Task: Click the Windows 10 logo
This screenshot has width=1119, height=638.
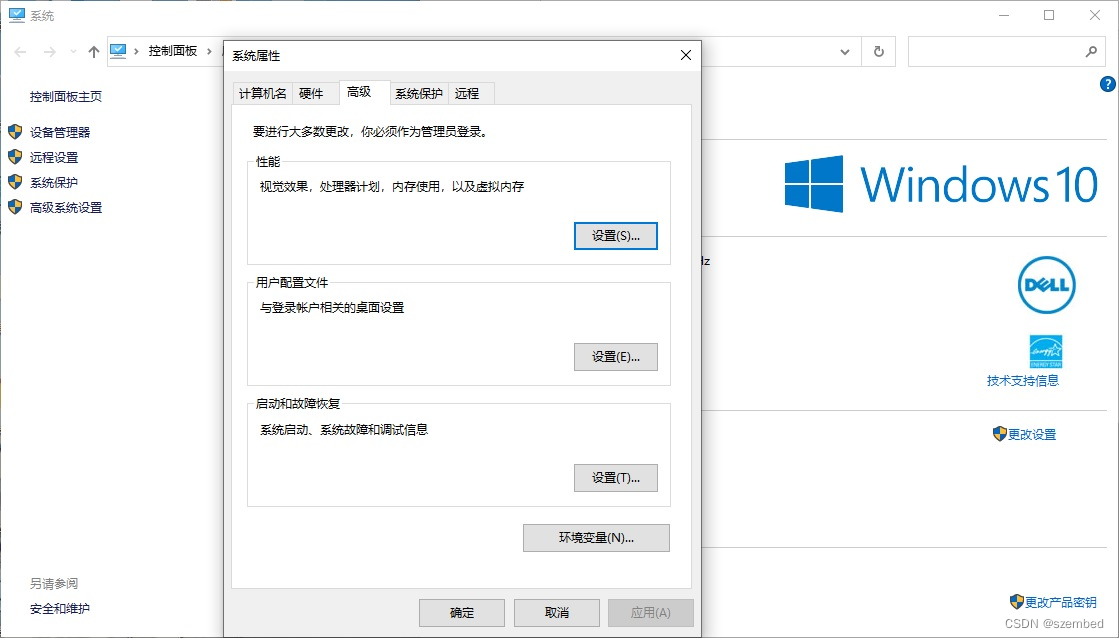Action: coord(941,184)
